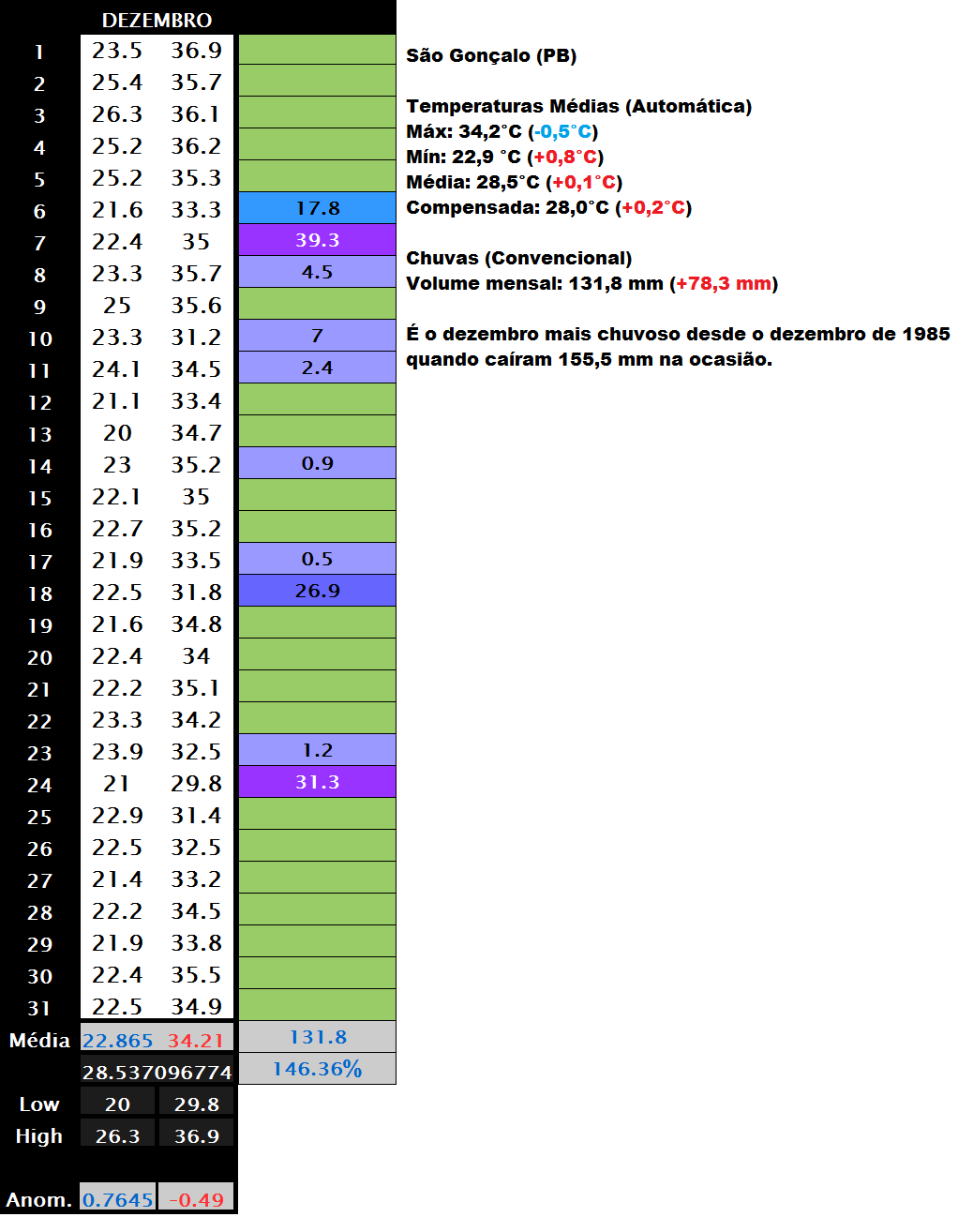Click the 4.5 rainfall value on day 8
The width and height of the screenshot is (973, 1232).
pyautogui.click(x=317, y=272)
